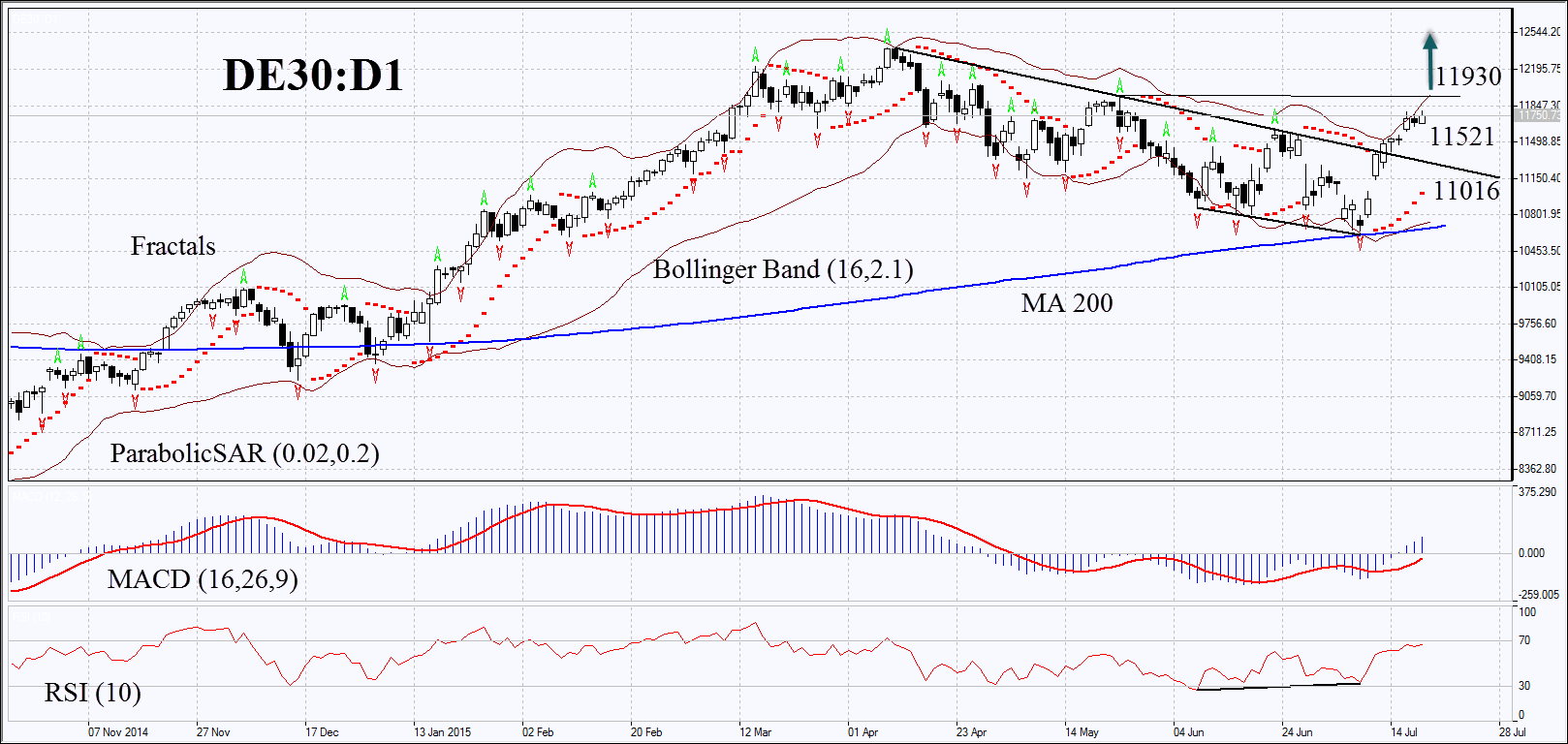Click the MACD scale value 375.290

pyautogui.click(x=1537, y=492)
